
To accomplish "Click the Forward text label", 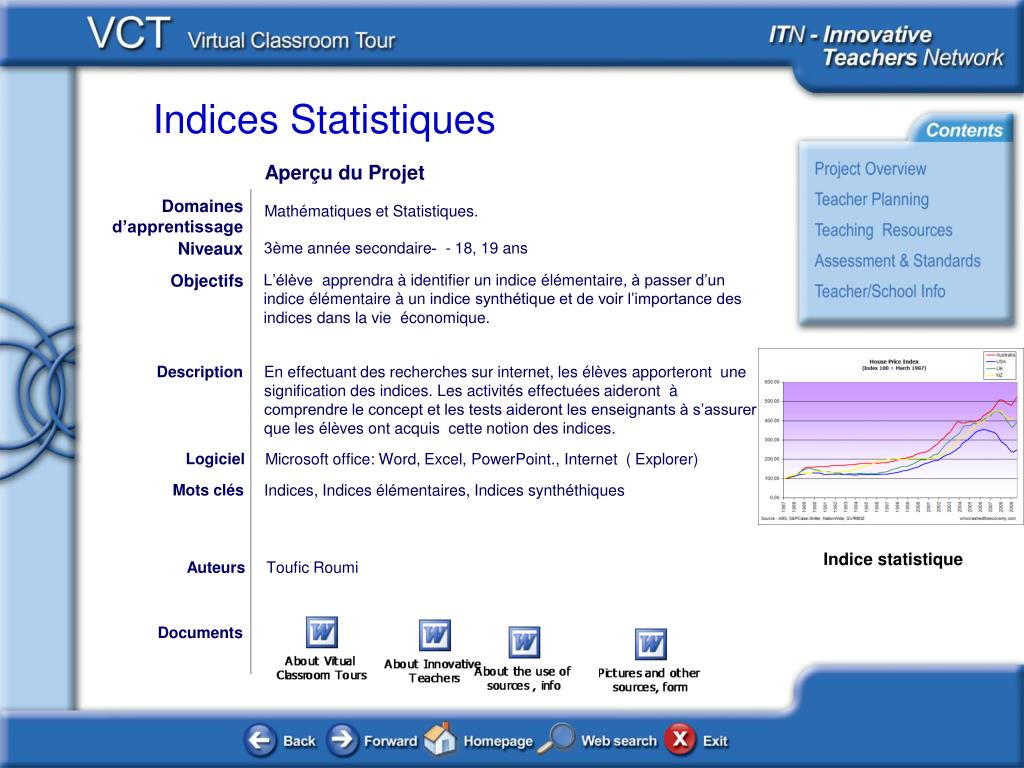I will coord(391,741).
